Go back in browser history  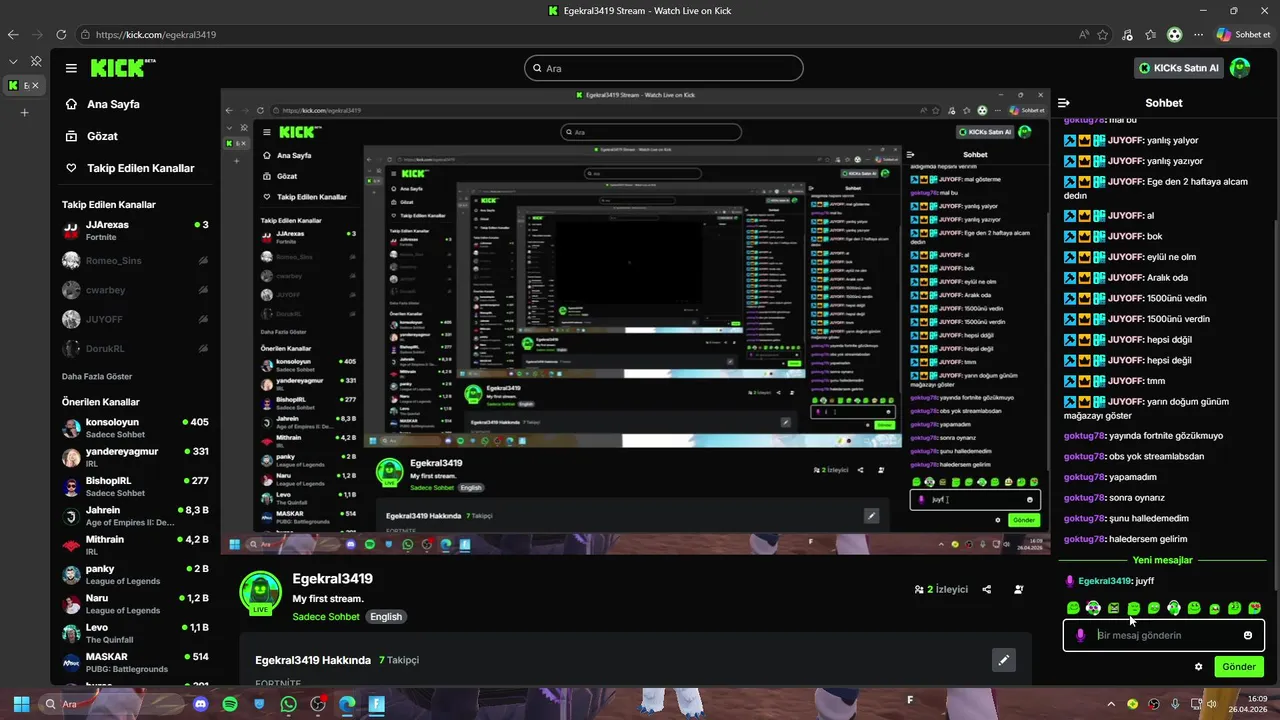(x=13, y=34)
